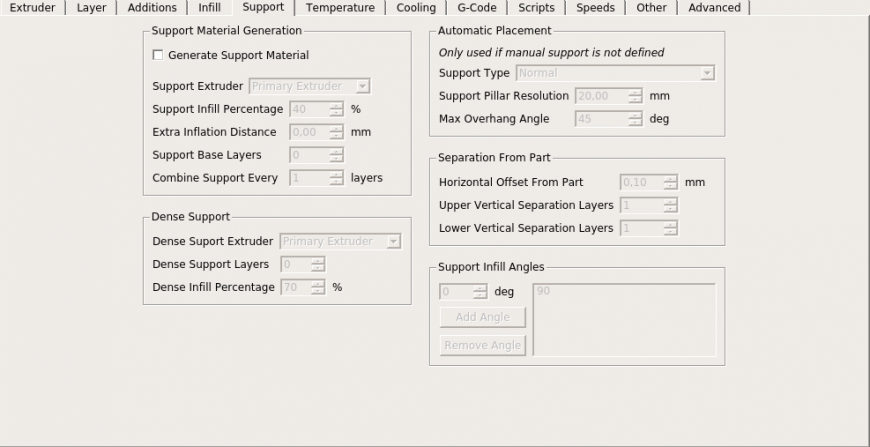Click the support infill angle degree field
The image size is (870, 447).
coord(463,292)
